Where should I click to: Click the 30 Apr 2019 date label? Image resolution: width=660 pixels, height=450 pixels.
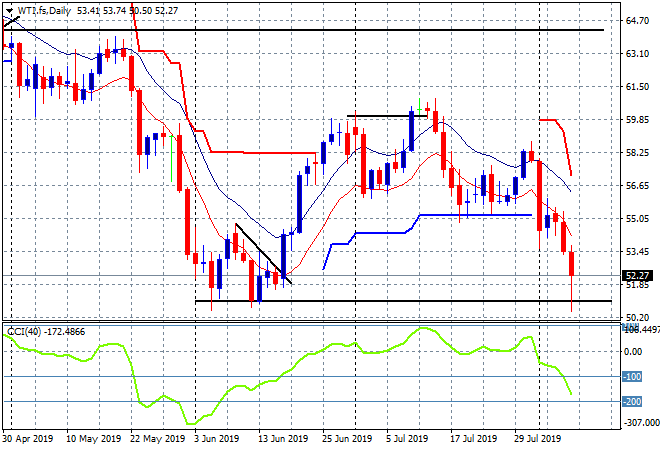[28, 439]
